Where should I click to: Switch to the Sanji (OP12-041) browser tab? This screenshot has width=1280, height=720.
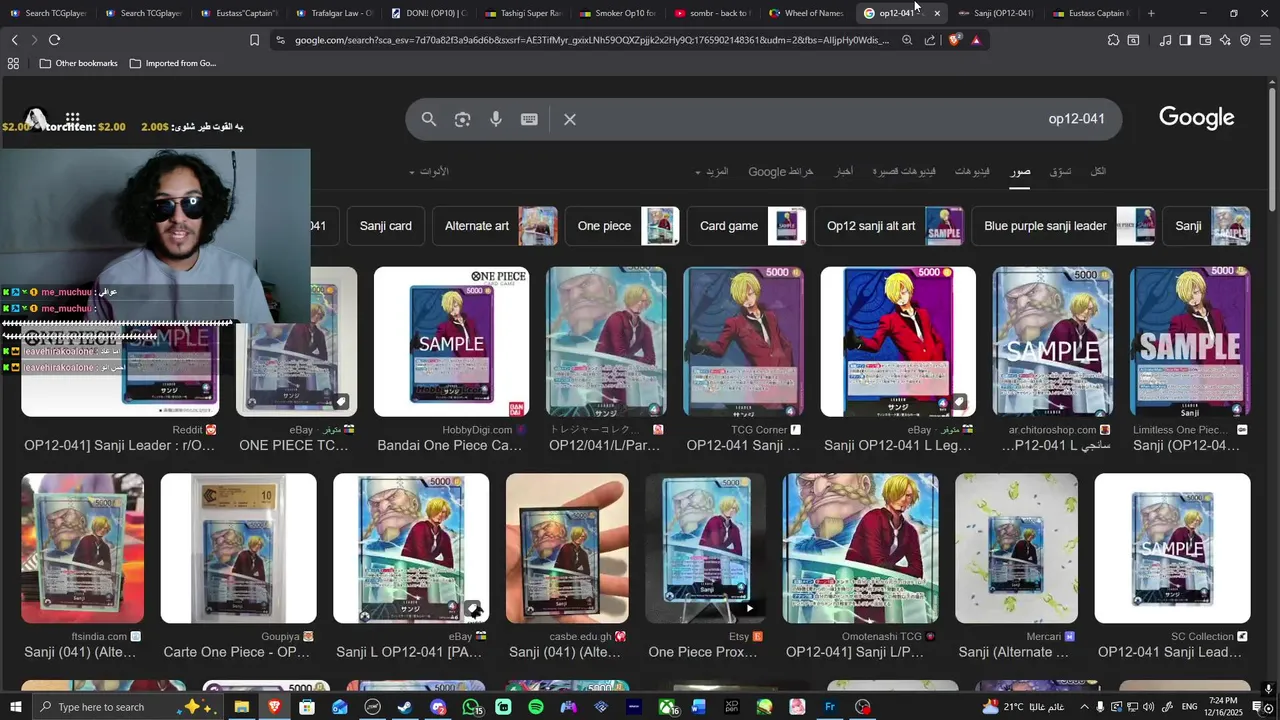pyautogui.click(x=995, y=13)
